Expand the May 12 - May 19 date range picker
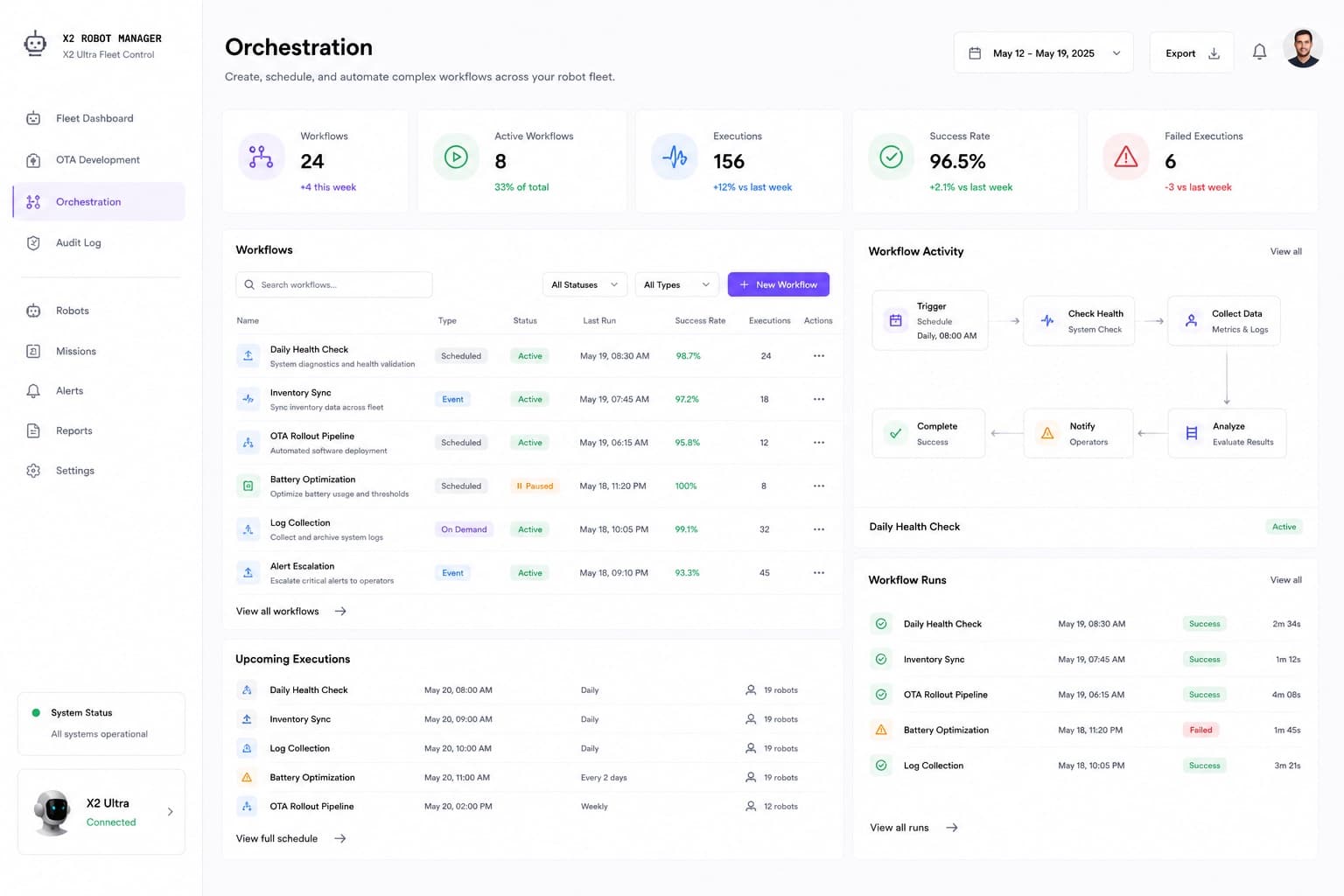 coord(1044,52)
